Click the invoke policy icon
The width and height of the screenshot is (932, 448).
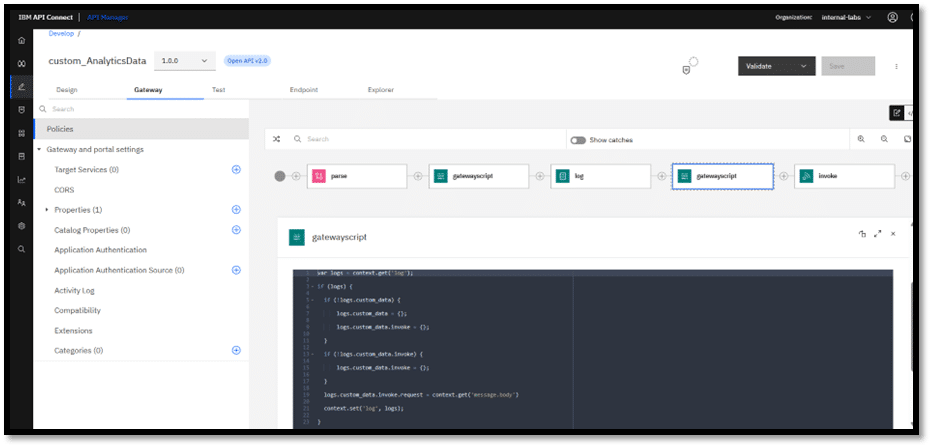pos(808,176)
